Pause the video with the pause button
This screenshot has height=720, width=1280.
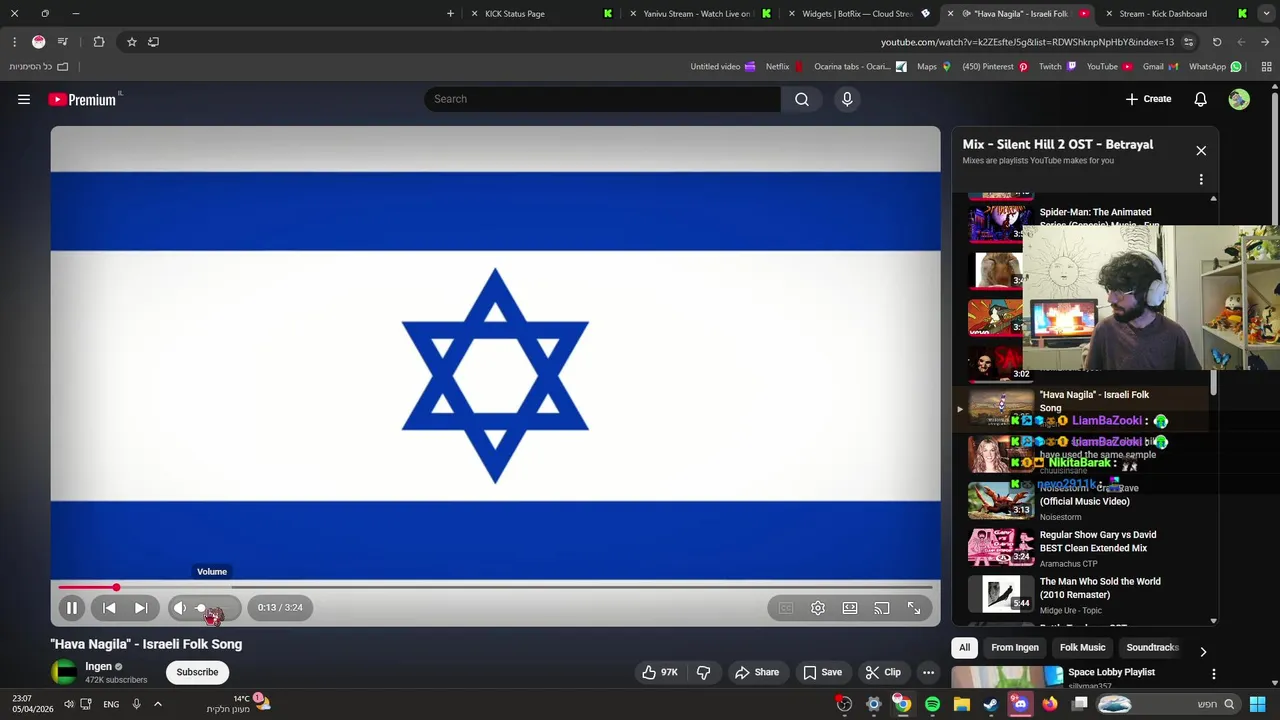click(72, 608)
